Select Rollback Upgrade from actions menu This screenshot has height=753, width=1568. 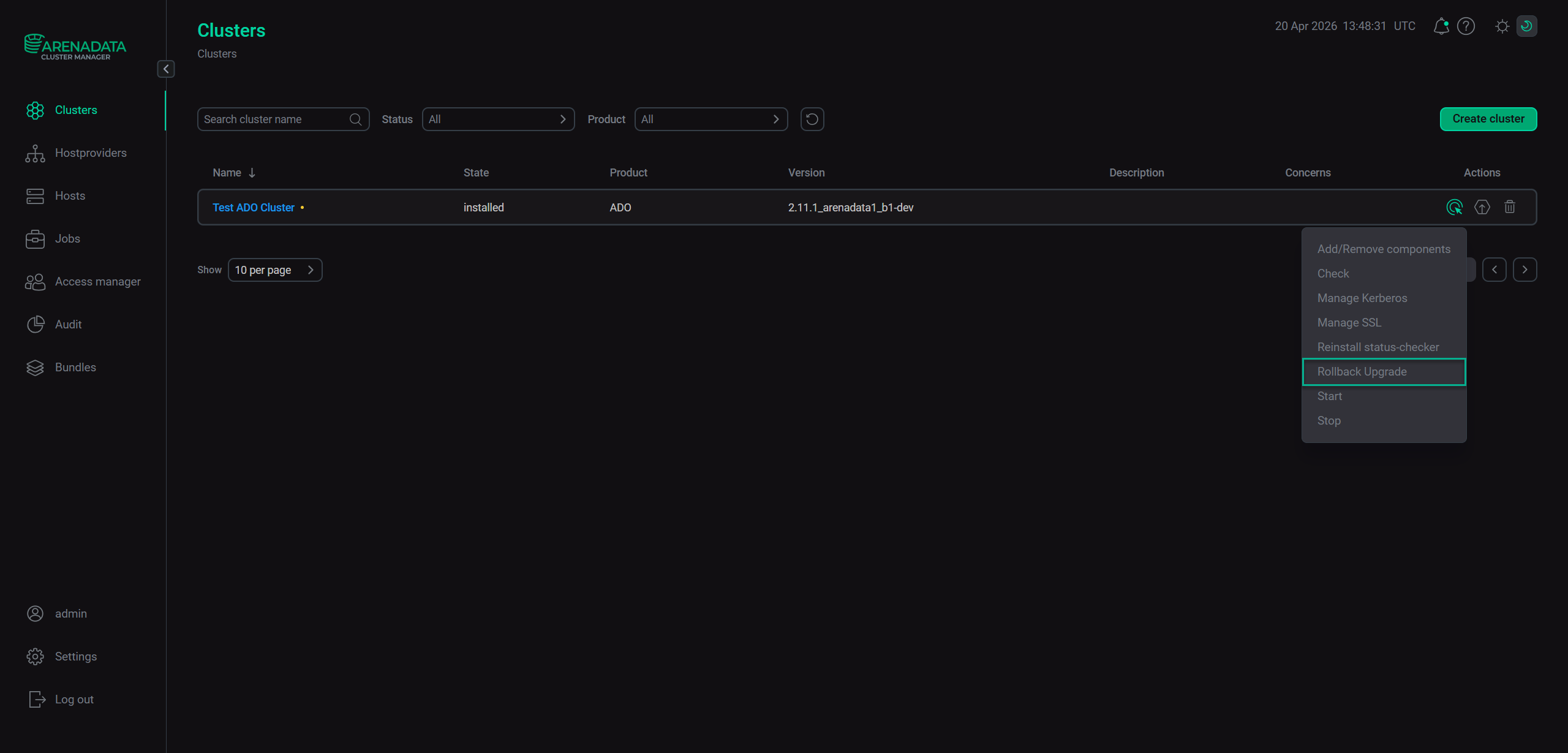tap(1362, 371)
